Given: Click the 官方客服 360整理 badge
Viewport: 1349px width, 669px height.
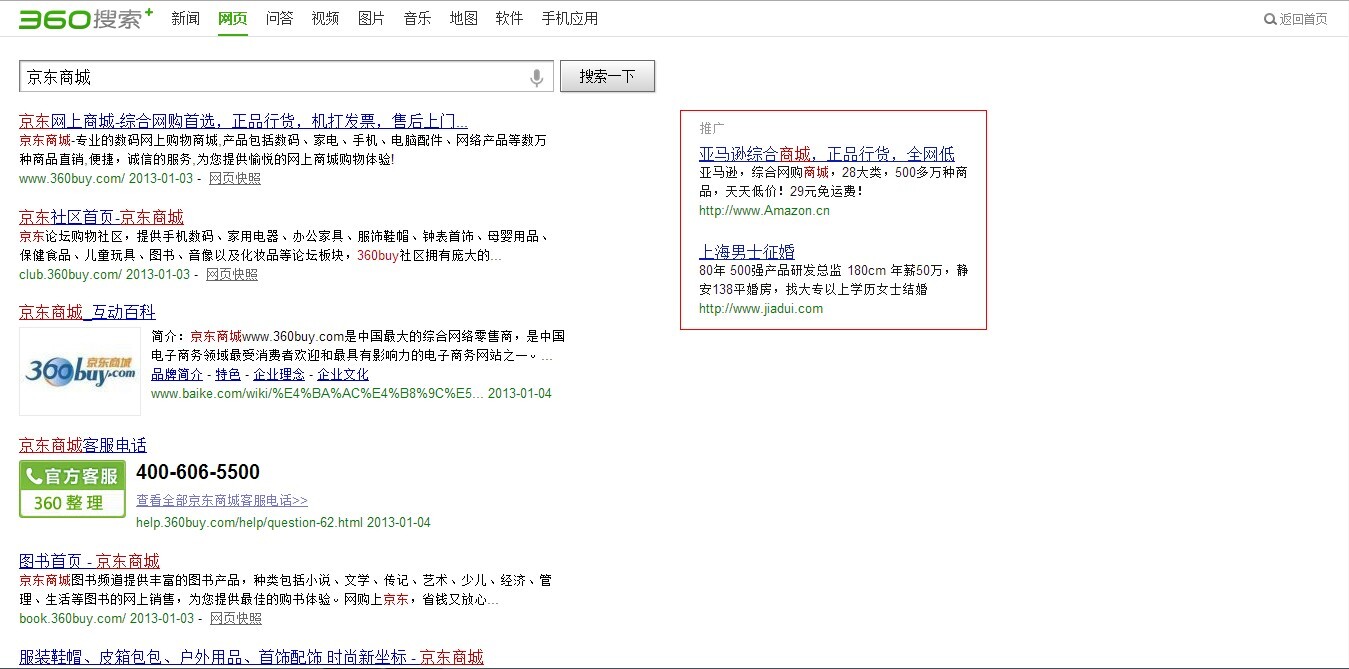Looking at the screenshot, I should pyautogui.click(x=72, y=489).
